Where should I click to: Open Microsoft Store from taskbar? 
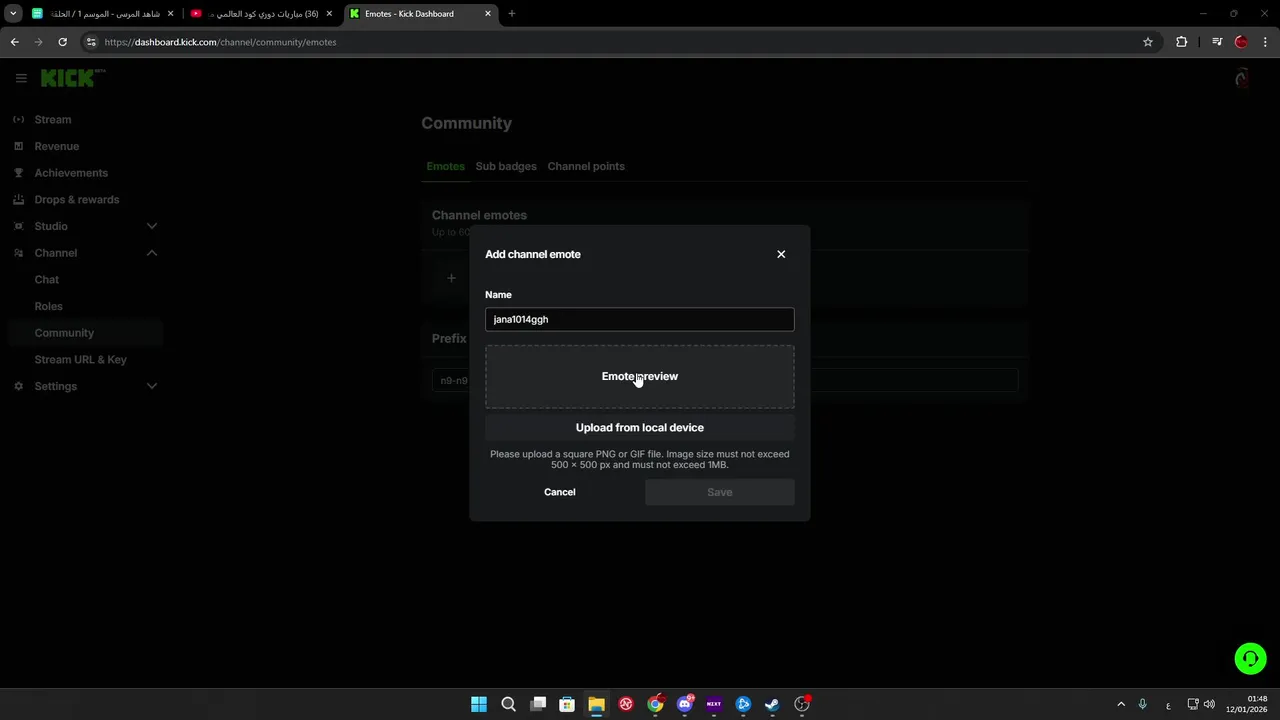(567, 704)
